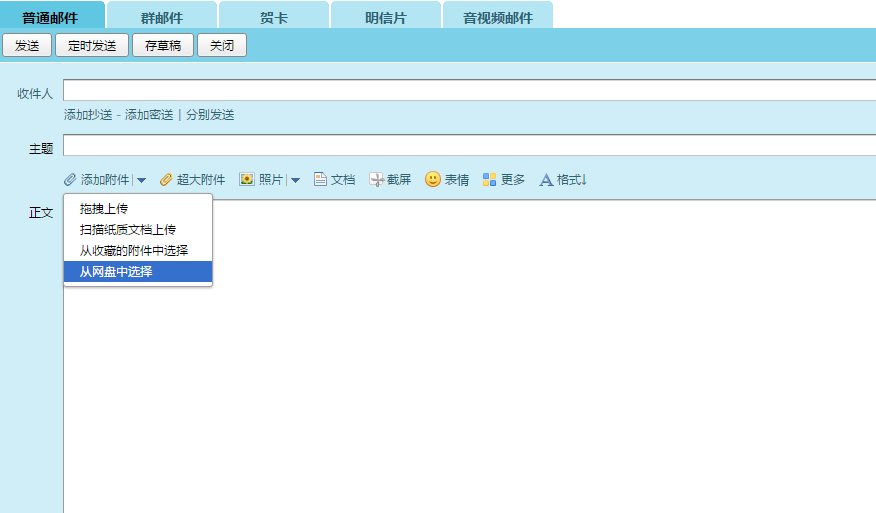This screenshot has height=513, width=876.
Task: Click the 表情 smiley face icon
Action: 432,179
